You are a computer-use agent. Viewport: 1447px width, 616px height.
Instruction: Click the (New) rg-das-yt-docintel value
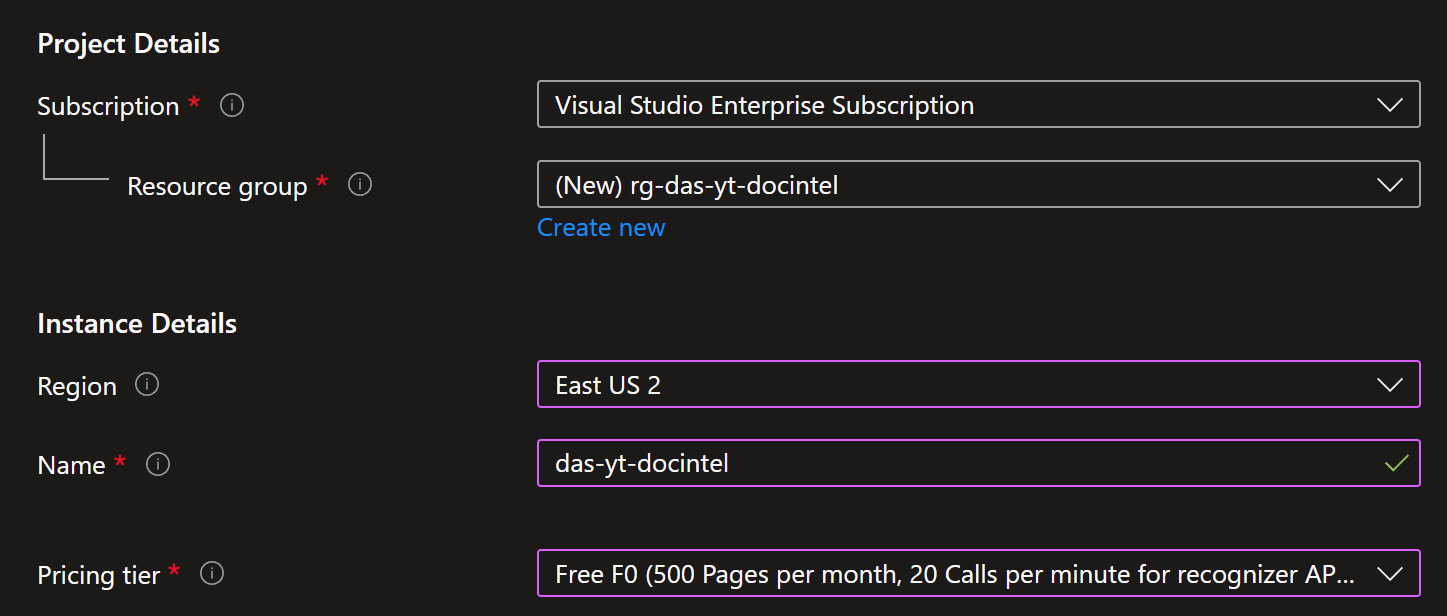696,184
